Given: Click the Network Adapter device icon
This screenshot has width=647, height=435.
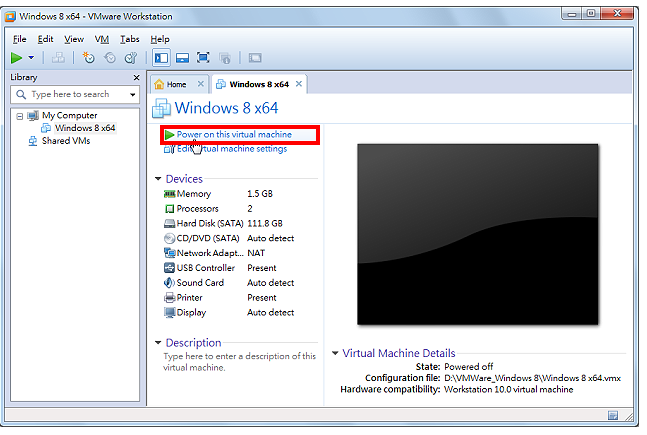Looking at the screenshot, I should pos(170,253).
